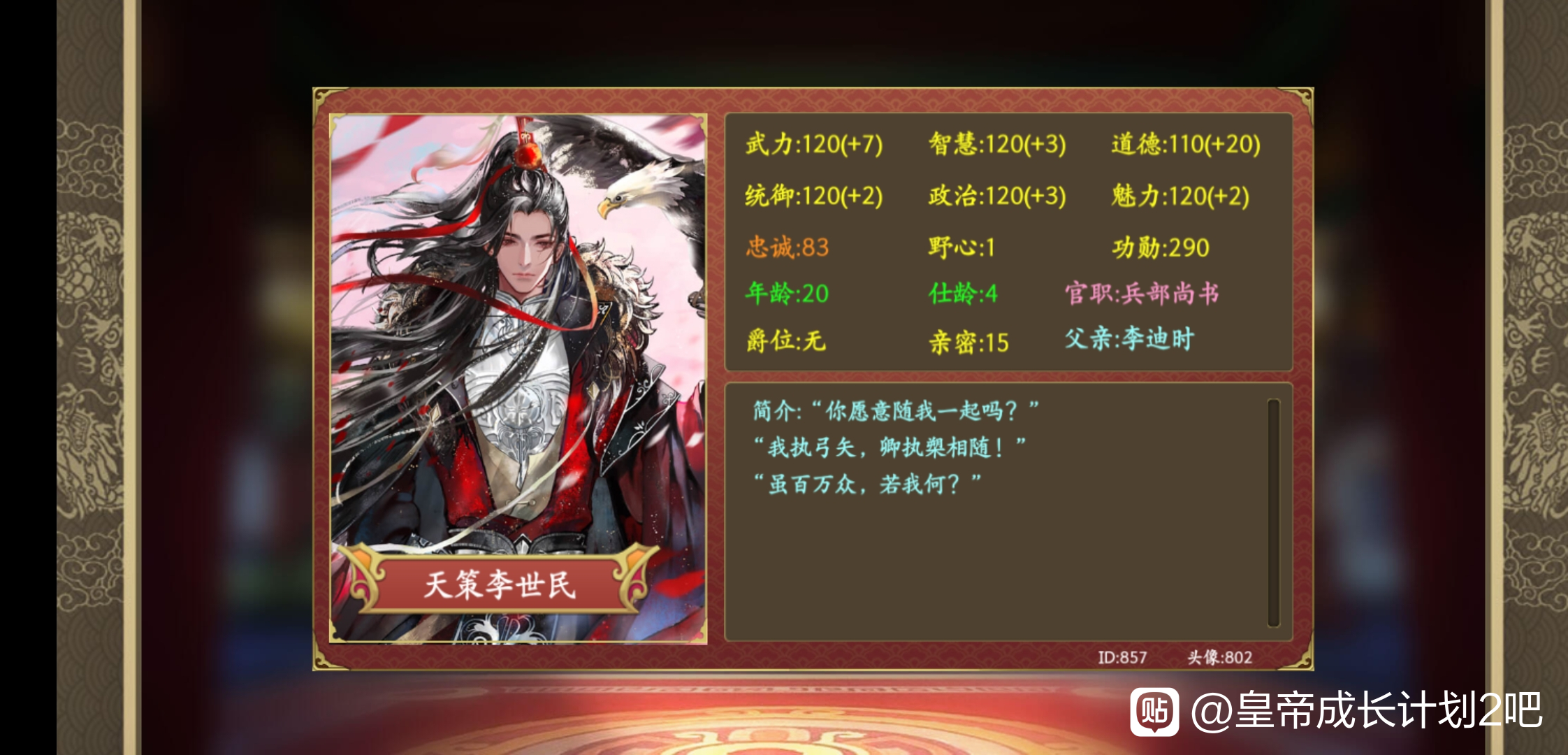
Task: Click the biography panel scrollbar
Action: (x=1273, y=512)
